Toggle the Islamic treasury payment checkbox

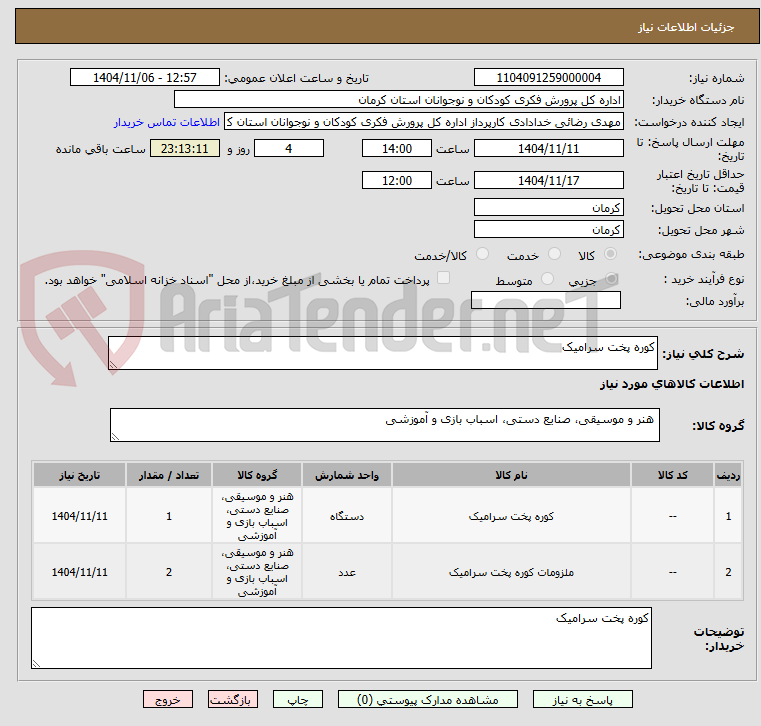point(444,278)
